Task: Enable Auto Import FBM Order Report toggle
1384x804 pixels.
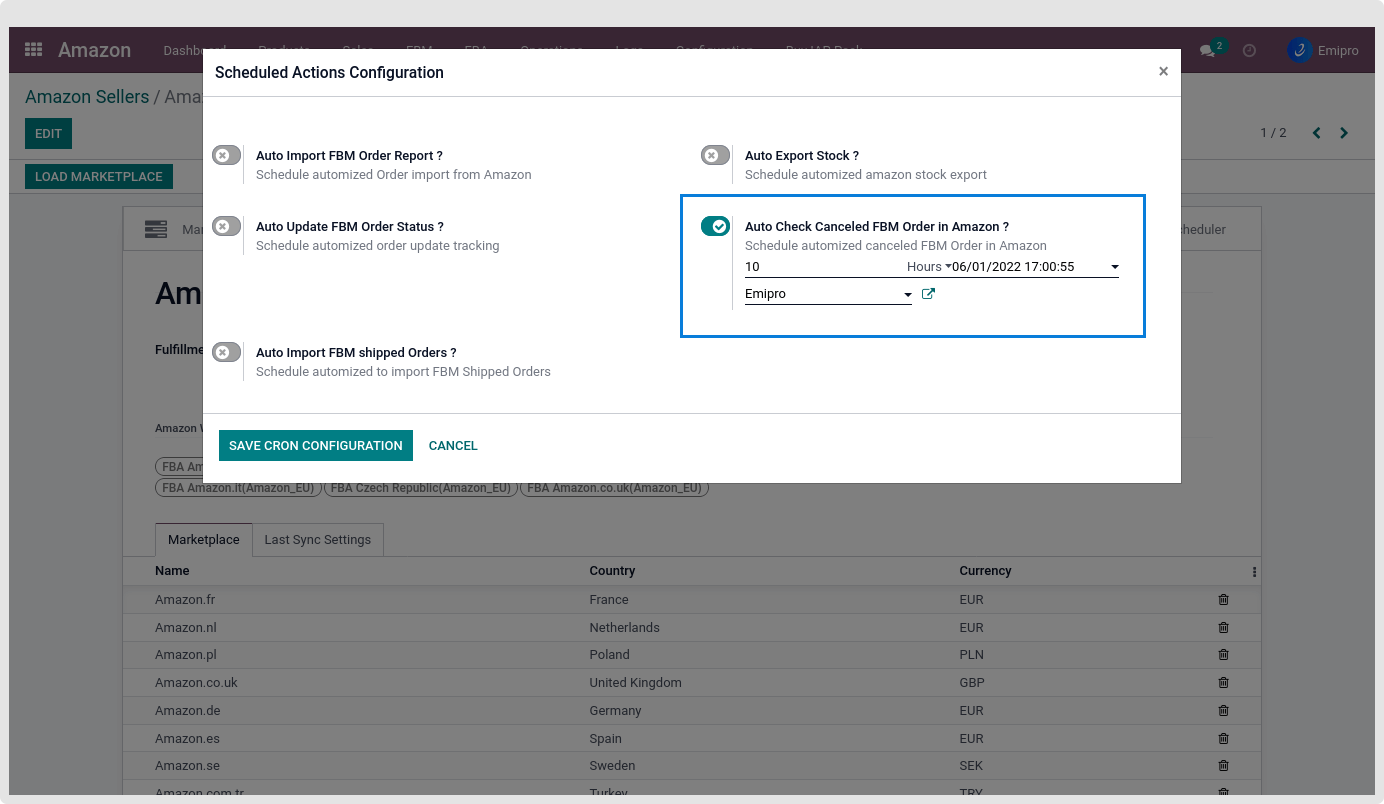Action: click(226, 155)
